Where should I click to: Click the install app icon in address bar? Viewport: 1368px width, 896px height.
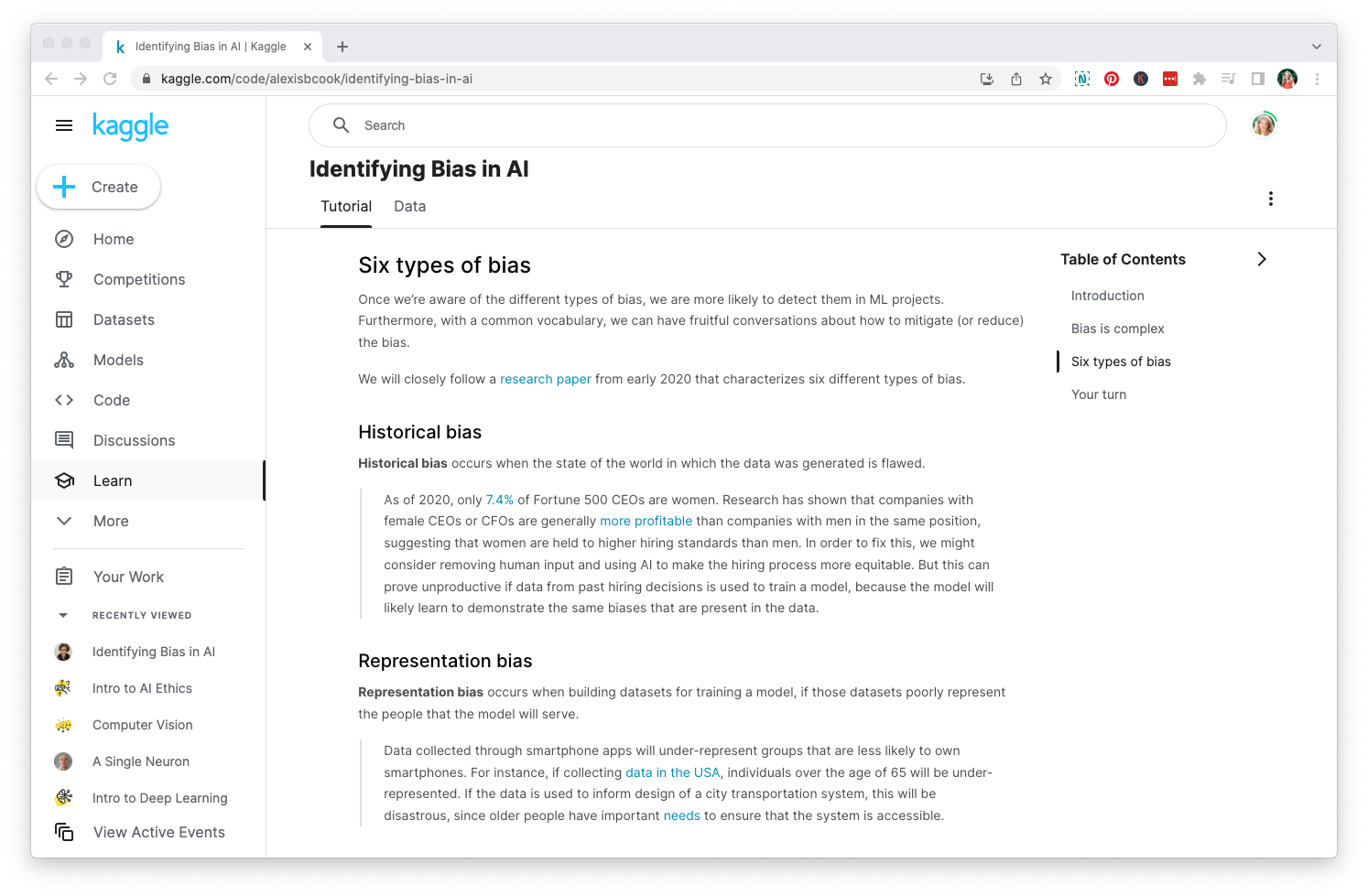(x=987, y=79)
